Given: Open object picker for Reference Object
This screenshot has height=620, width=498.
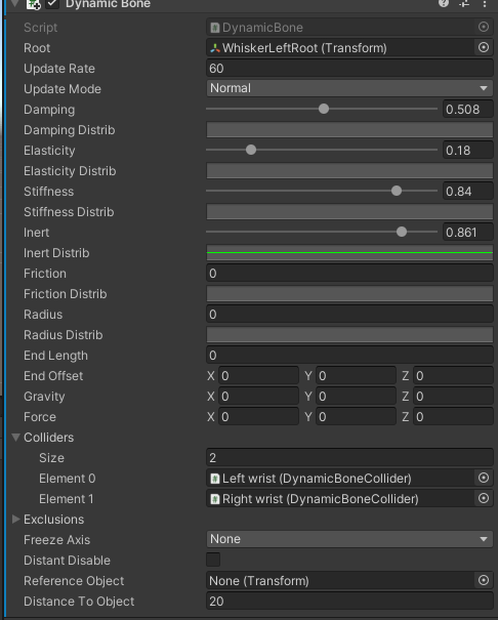Looking at the screenshot, I should pyautogui.click(x=483, y=580).
